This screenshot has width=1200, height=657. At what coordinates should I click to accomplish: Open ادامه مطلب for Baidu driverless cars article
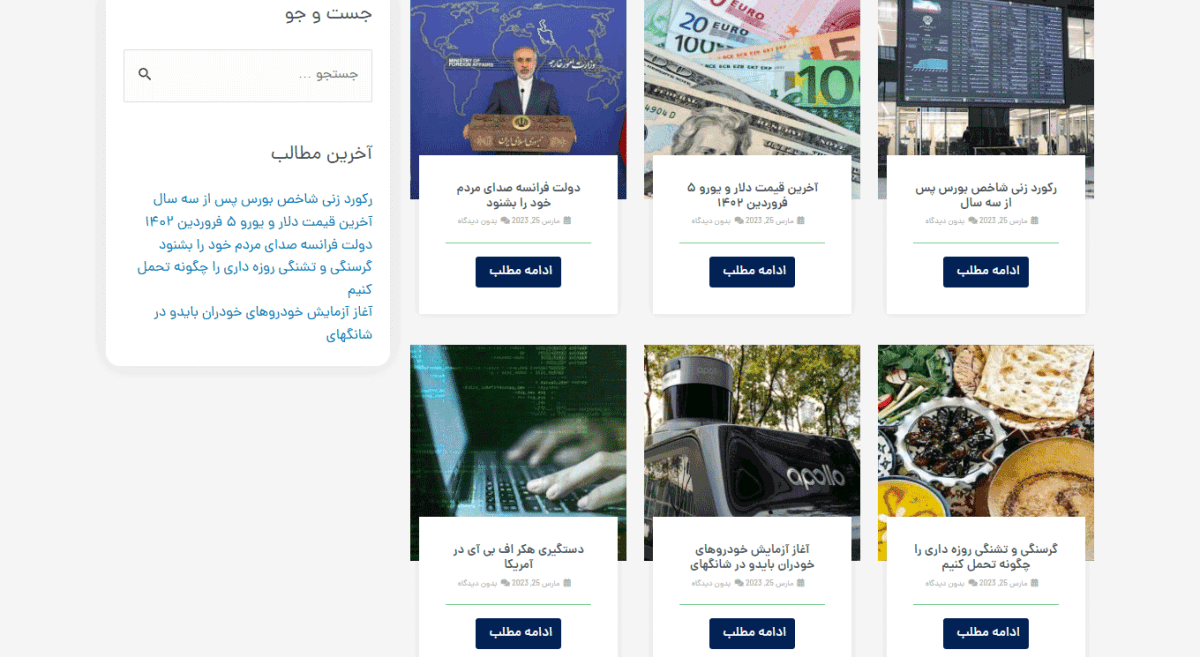[752, 633]
